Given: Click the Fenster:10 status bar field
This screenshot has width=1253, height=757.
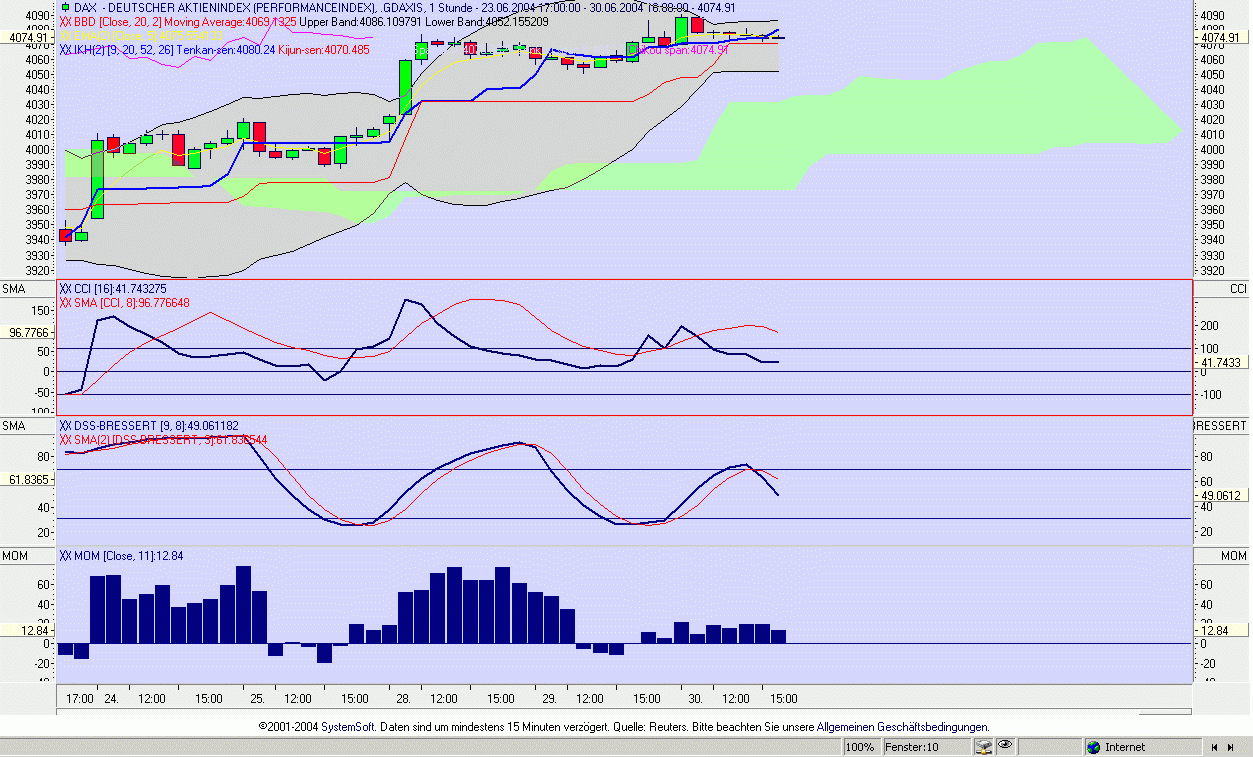Looking at the screenshot, I should [x=911, y=747].
